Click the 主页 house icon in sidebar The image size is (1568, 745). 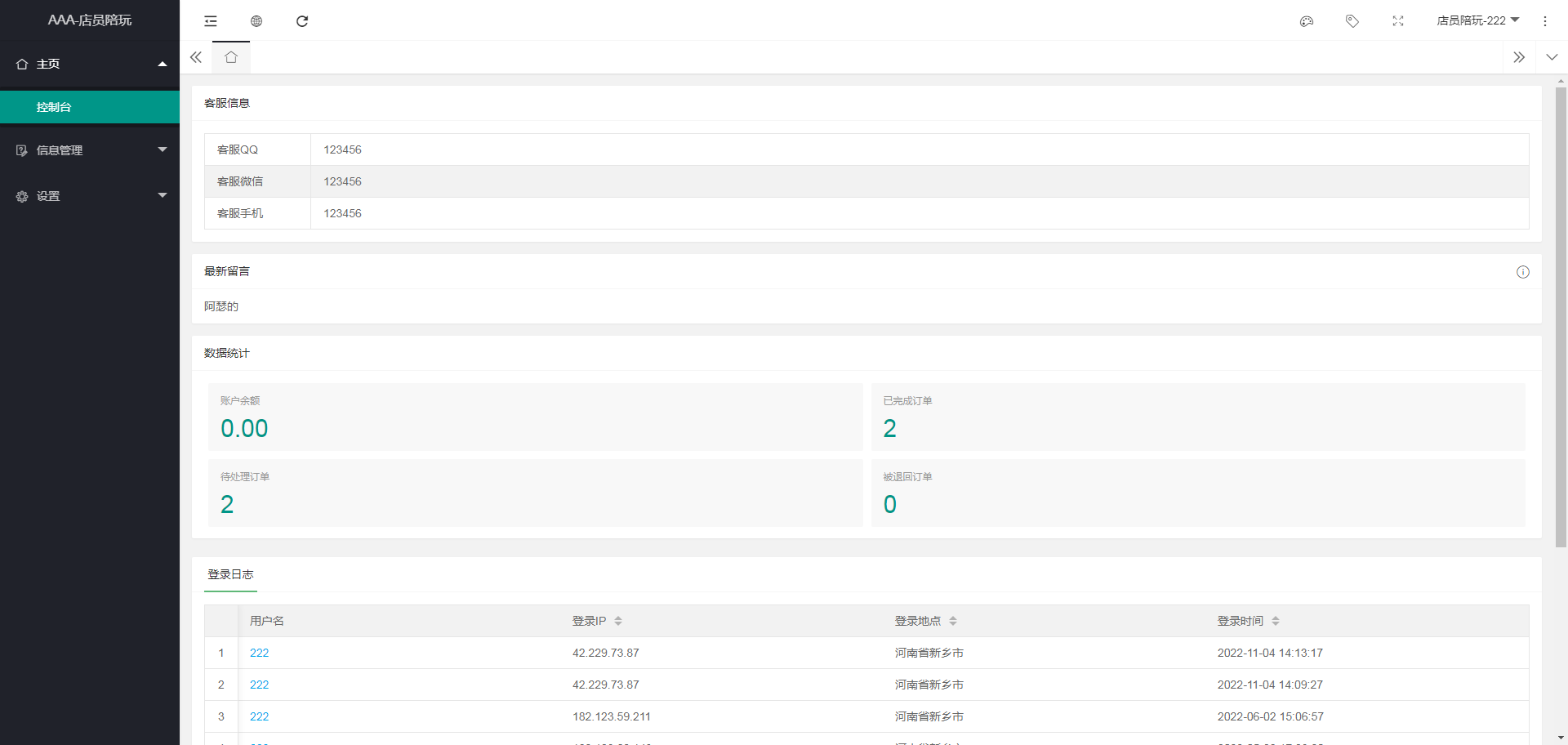tap(22, 64)
